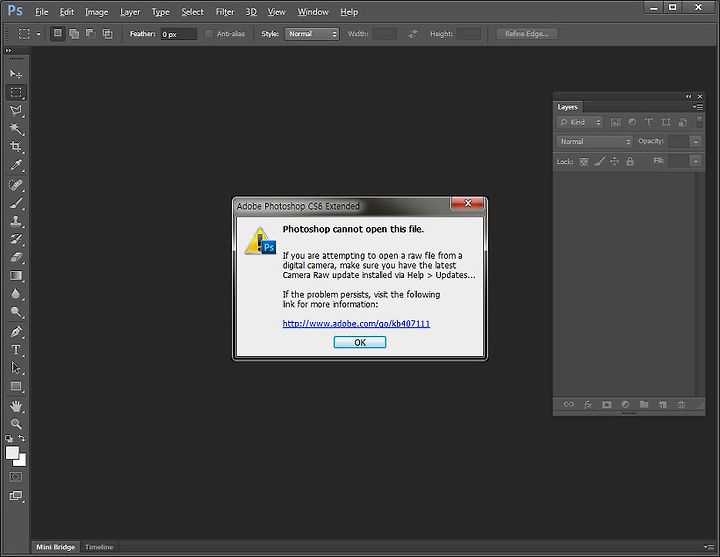Select the Zoom tool

[16, 423]
